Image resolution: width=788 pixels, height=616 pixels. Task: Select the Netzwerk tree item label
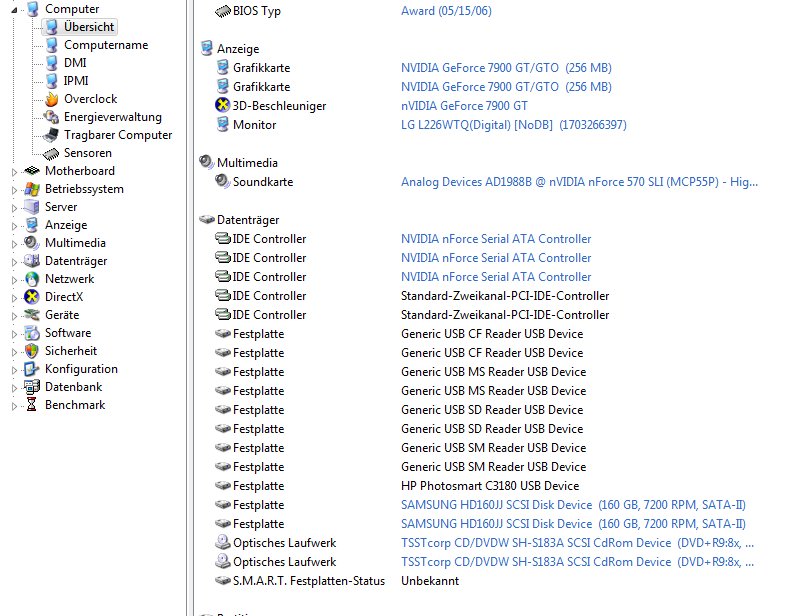[x=69, y=279]
